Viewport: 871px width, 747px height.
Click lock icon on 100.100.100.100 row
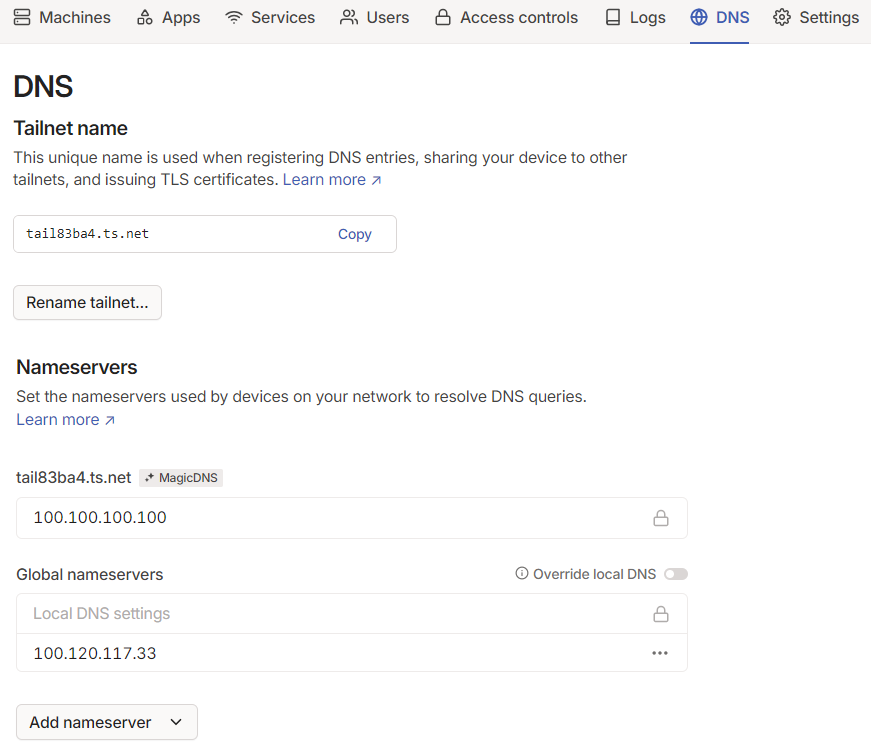pos(660,518)
